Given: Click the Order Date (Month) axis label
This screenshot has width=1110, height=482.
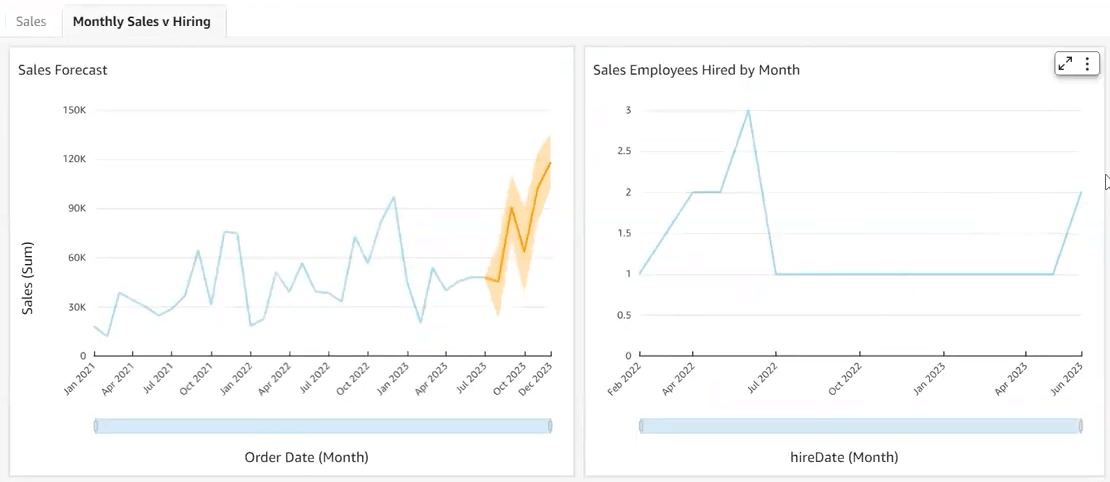Looking at the screenshot, I should coord(306,457).
